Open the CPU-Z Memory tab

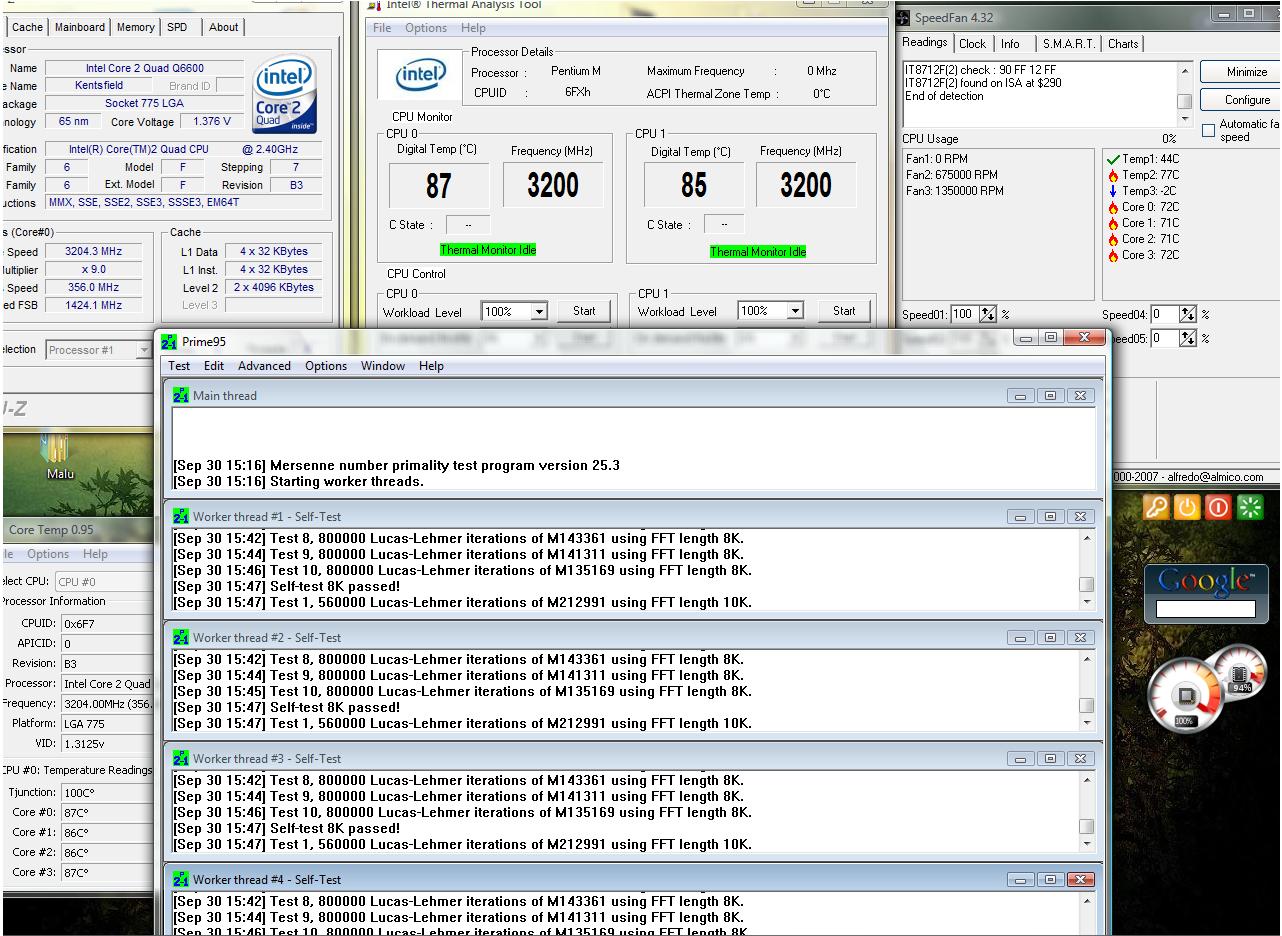point(135,27)
